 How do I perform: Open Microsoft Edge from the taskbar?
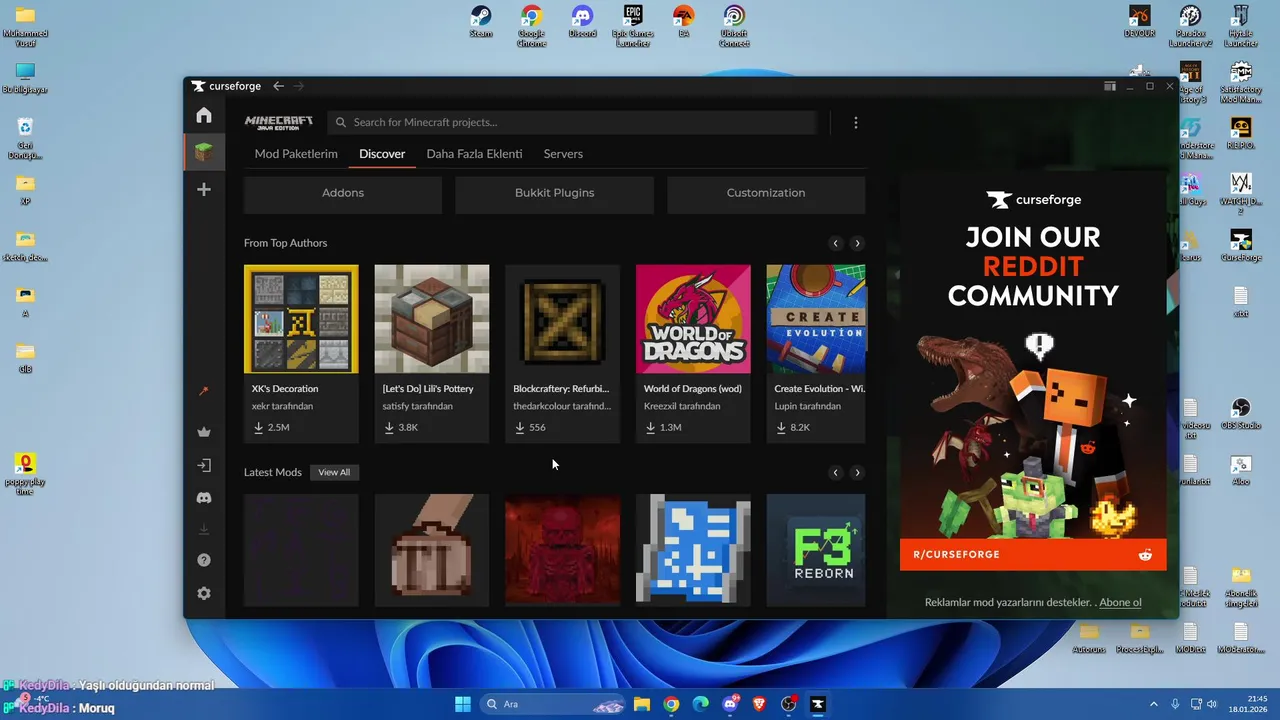coord(701,704)
